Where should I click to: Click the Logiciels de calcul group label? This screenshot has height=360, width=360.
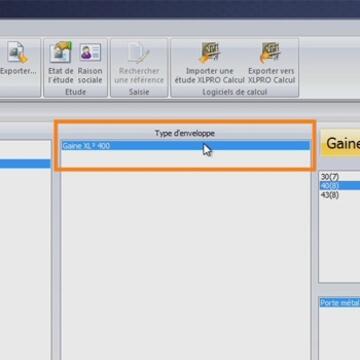pyautogui.click(x=235, y=92)
